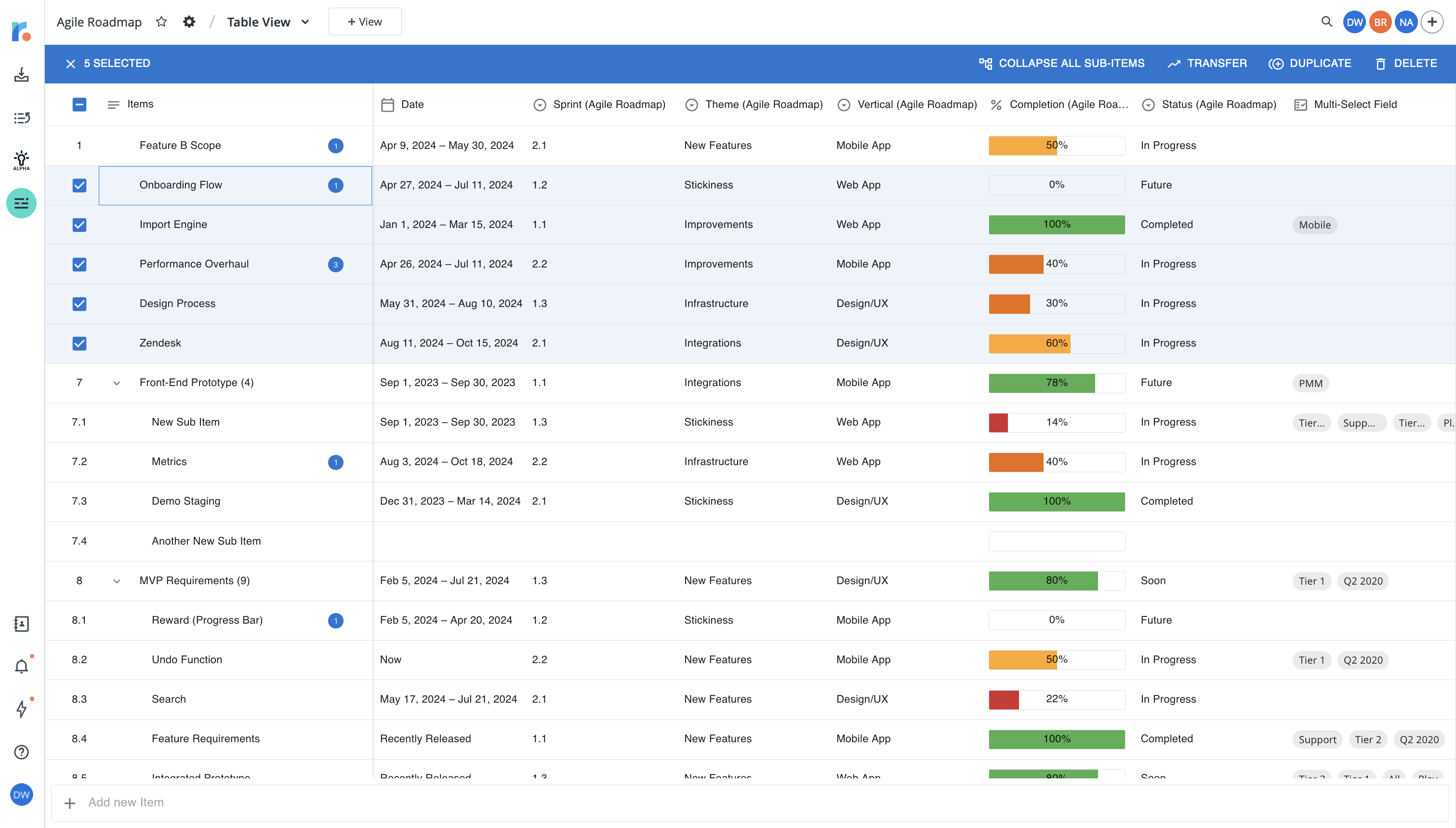Open the Vertical (Agile Roadmap) column dropdown
Image resolution: width=1456 pixels, height=828 pixels.
tap(843, 105)
